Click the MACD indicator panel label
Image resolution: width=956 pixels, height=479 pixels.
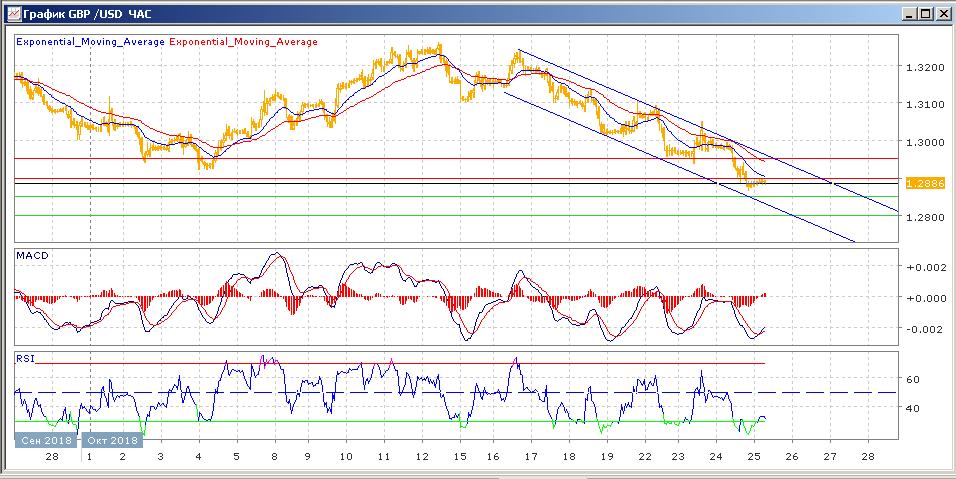point(32,256)
